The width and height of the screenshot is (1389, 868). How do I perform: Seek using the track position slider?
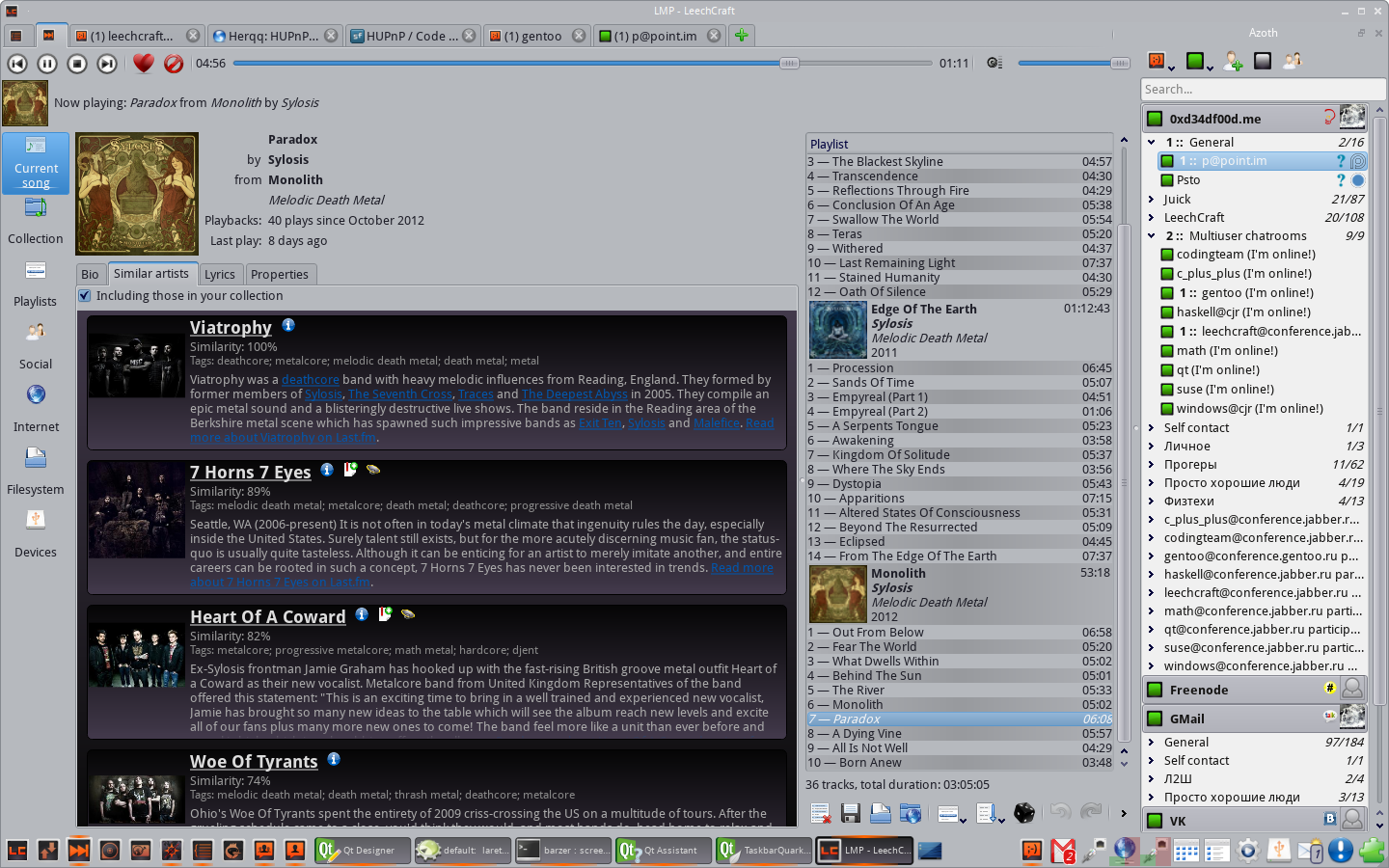pyautogui.click(x=584, y=63)
